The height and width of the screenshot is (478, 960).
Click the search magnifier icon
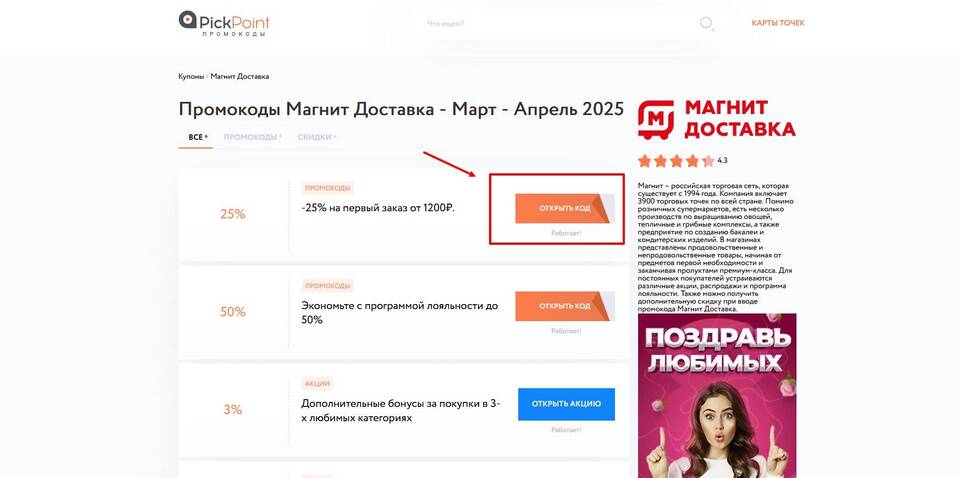coord(707,23)
